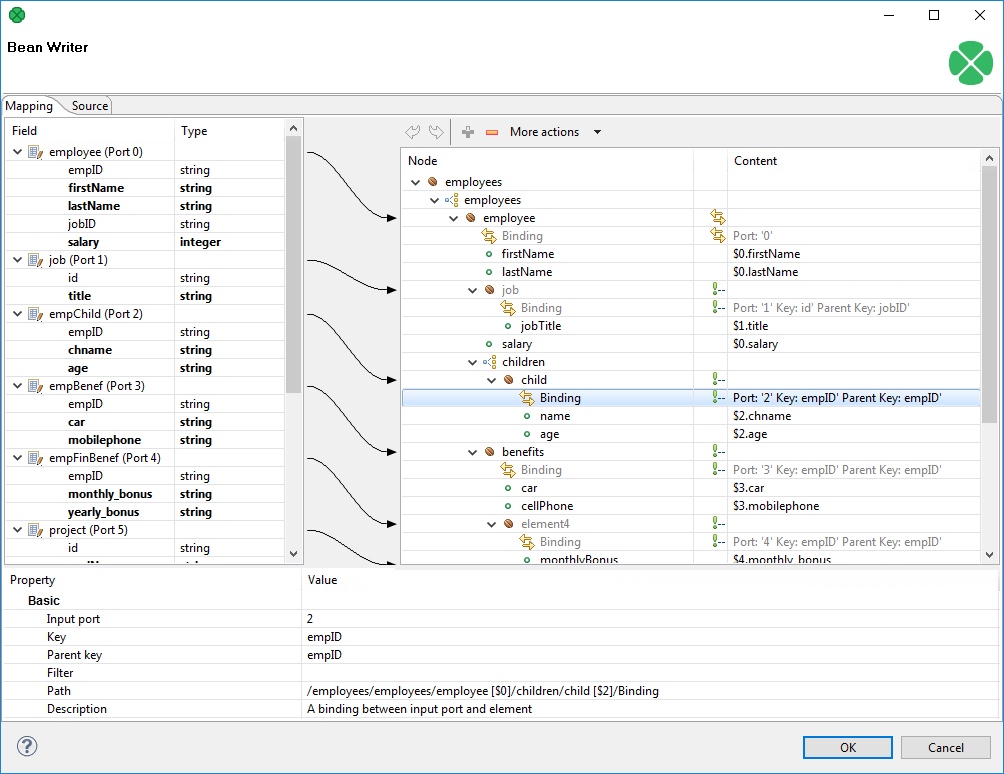Select the jobTitle node in tree
The image size is (1004, 774).
point(541,326)
